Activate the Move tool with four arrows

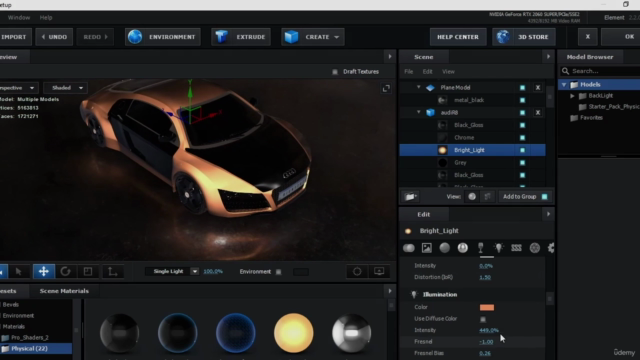coord(44,271)
